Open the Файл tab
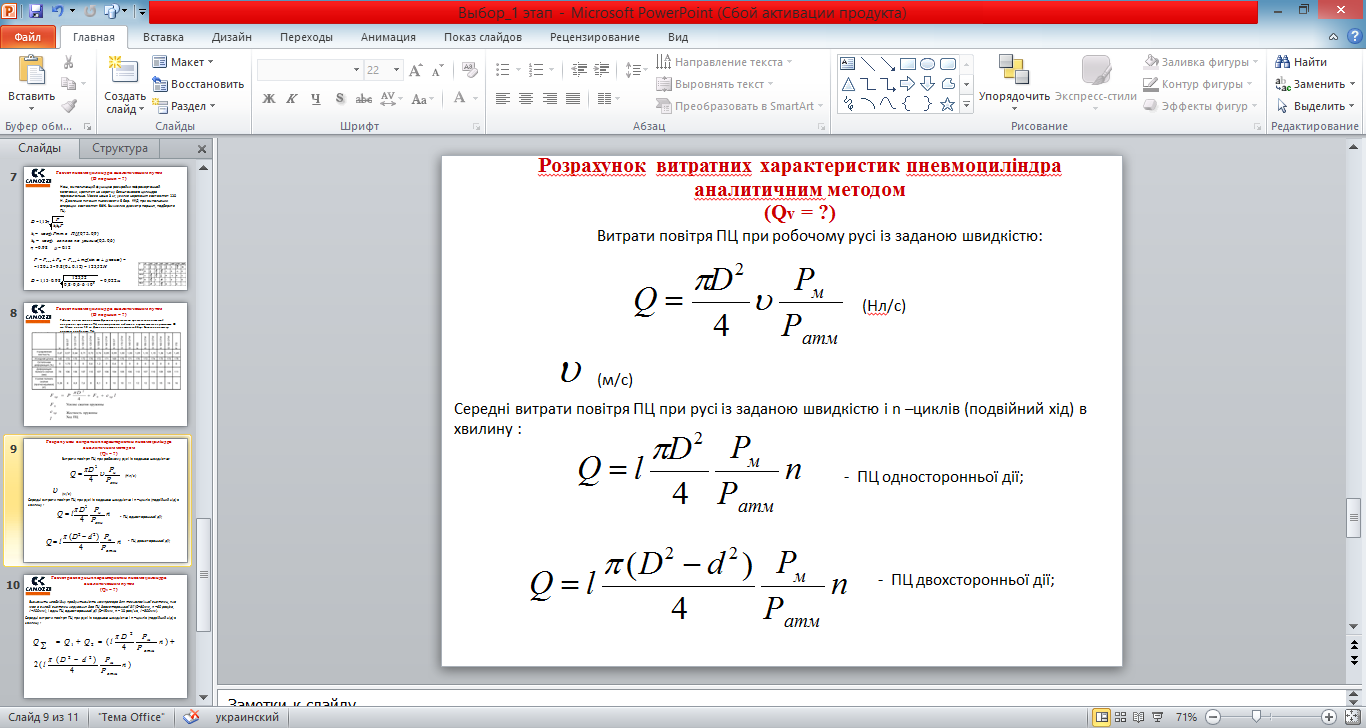 pos(28,37)
